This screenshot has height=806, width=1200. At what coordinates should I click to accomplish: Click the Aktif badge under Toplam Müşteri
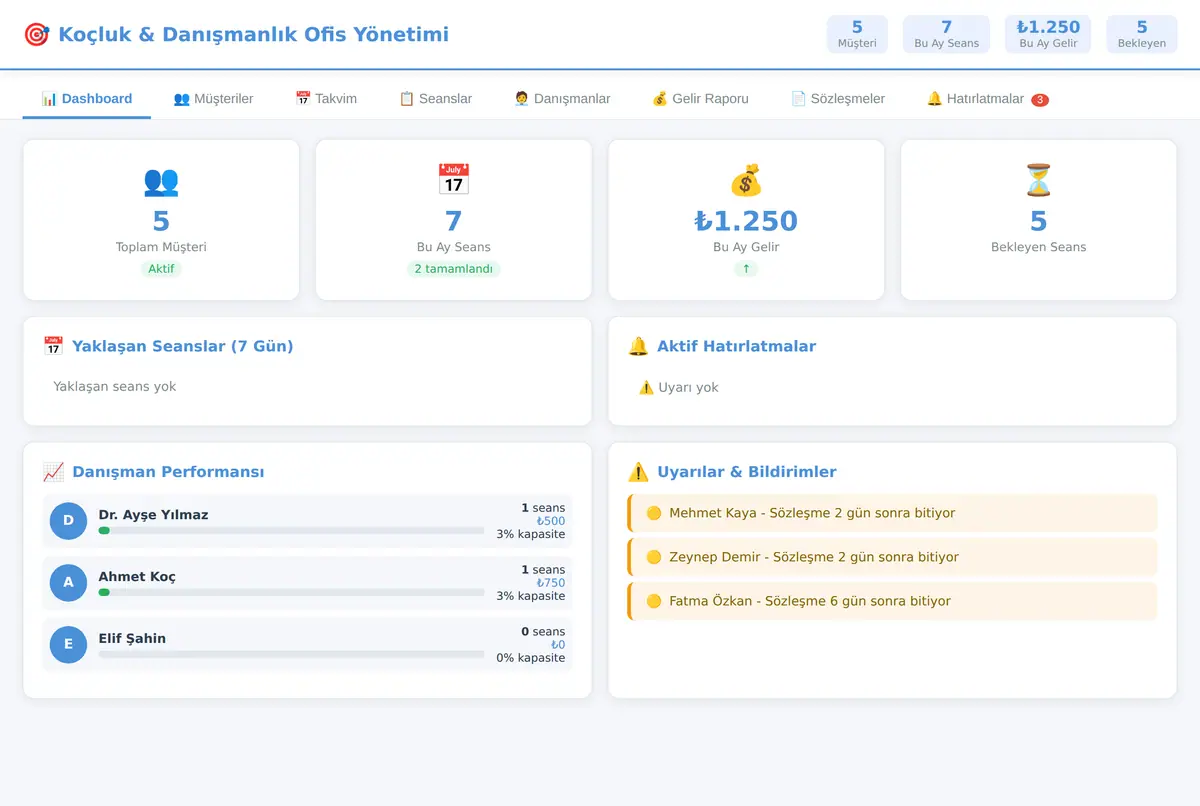click(161, 269)
